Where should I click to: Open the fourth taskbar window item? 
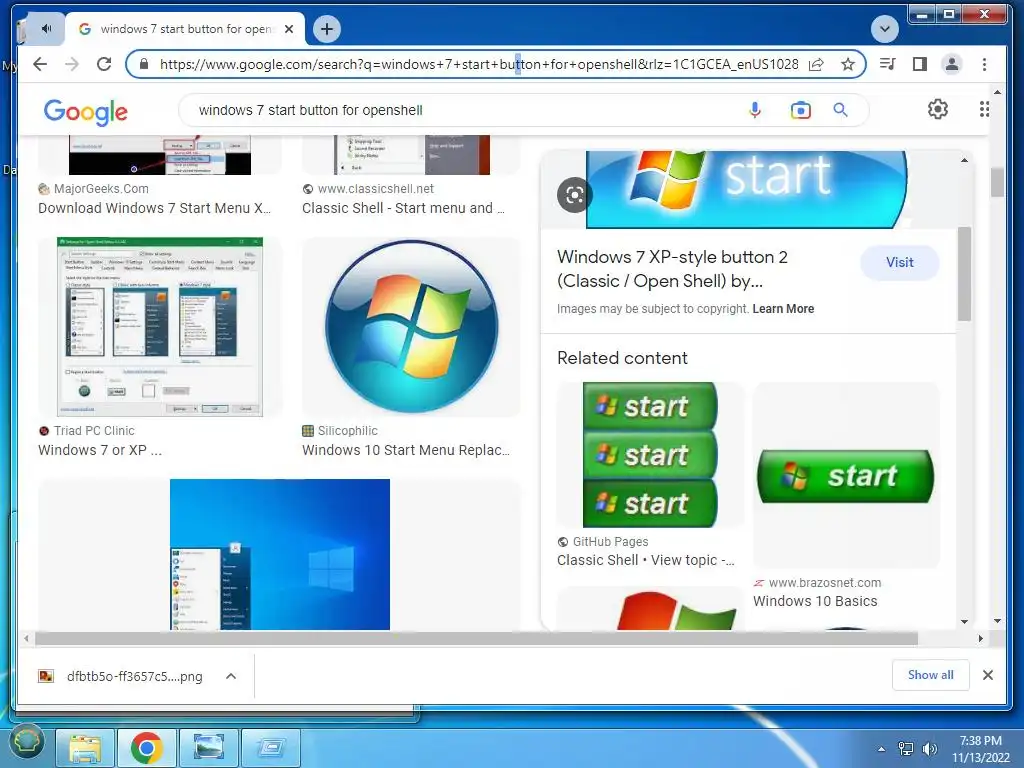(x=270, y=747)
